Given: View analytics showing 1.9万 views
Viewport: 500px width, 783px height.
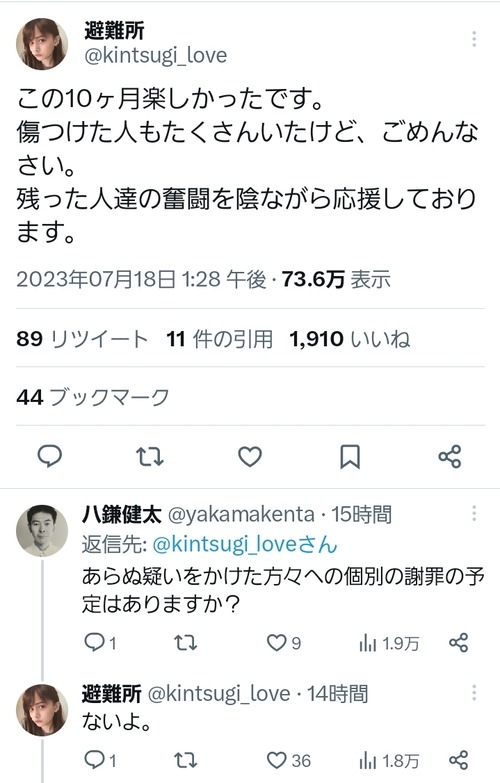Looking at the screenshot, I should pyautogui.click(x=389, y=644).
